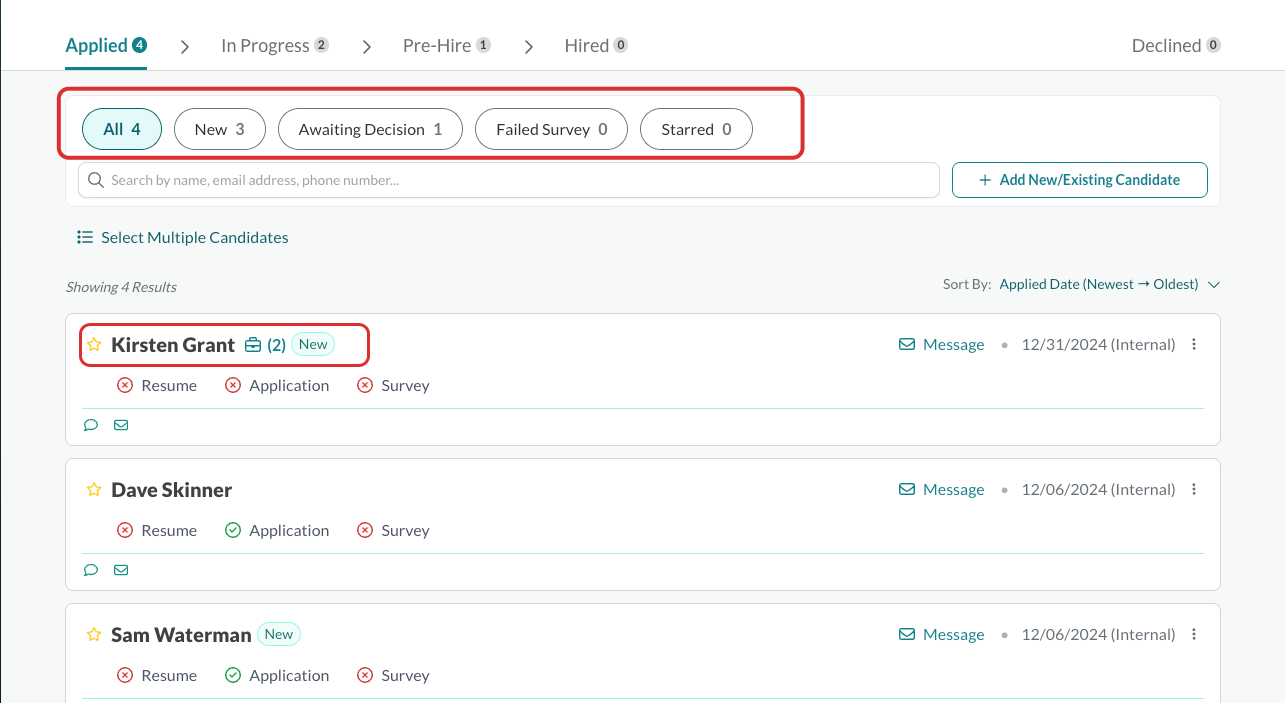1285x703 pixels.
Task: Focus the candidate search field
Action: point(509,180)
